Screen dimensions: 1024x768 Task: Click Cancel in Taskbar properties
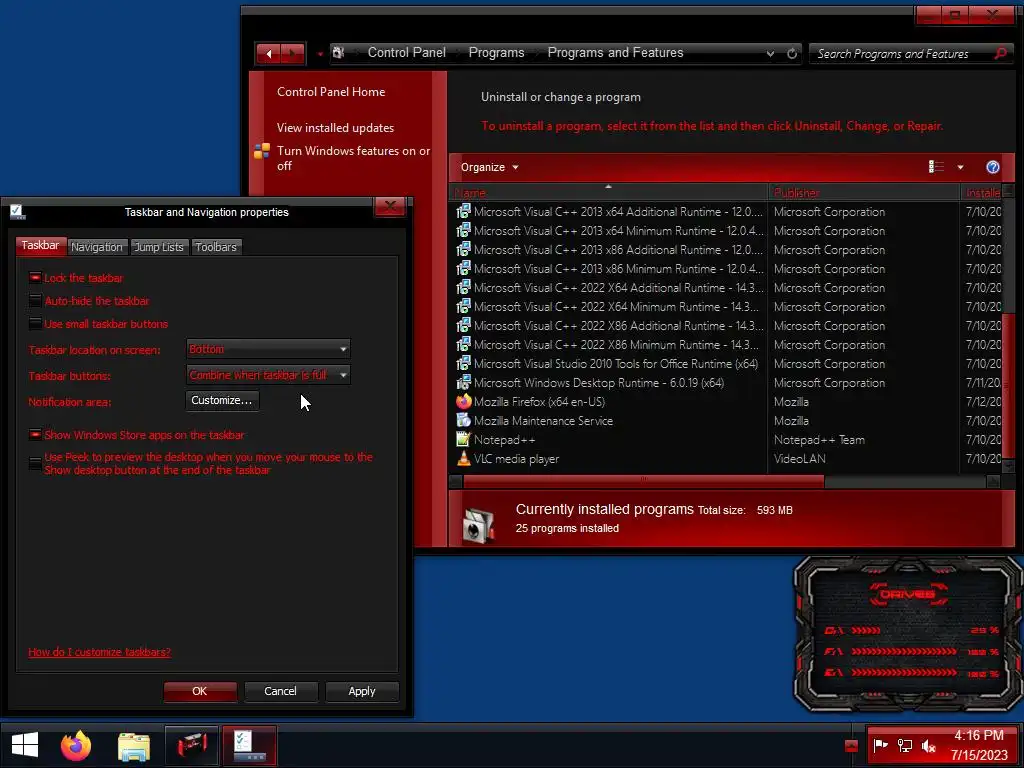[280, 691]
